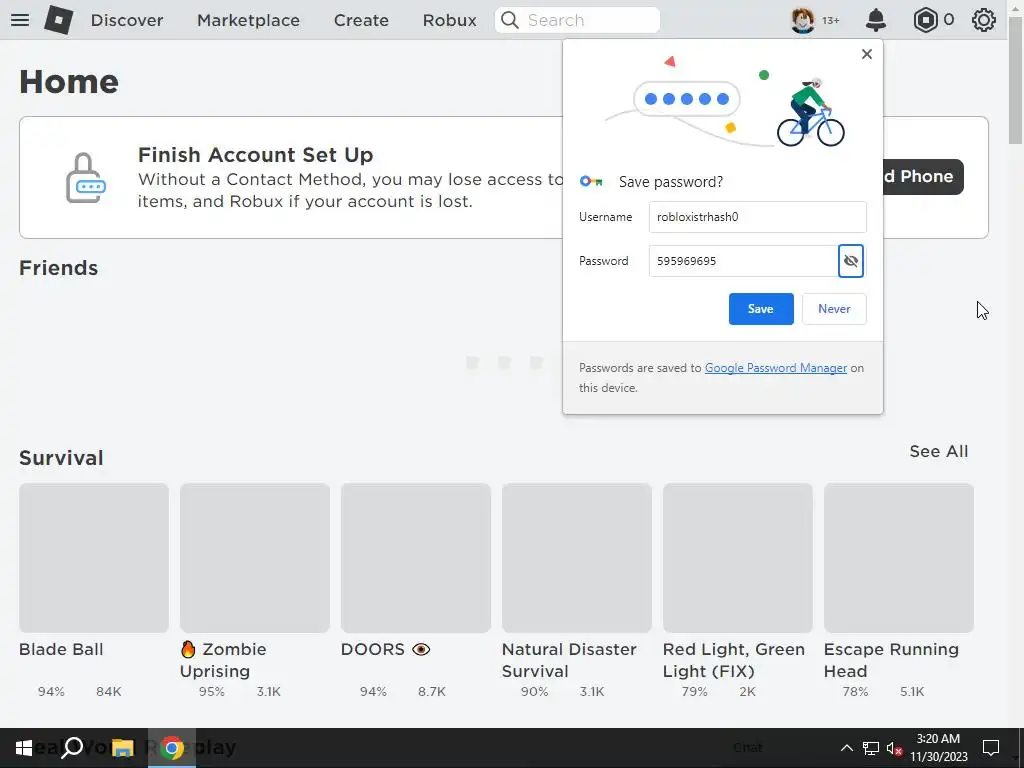The image size is (1024, 768).
Task: Open Escape Running Head thumbnail
Action: (x=899, y=558)
